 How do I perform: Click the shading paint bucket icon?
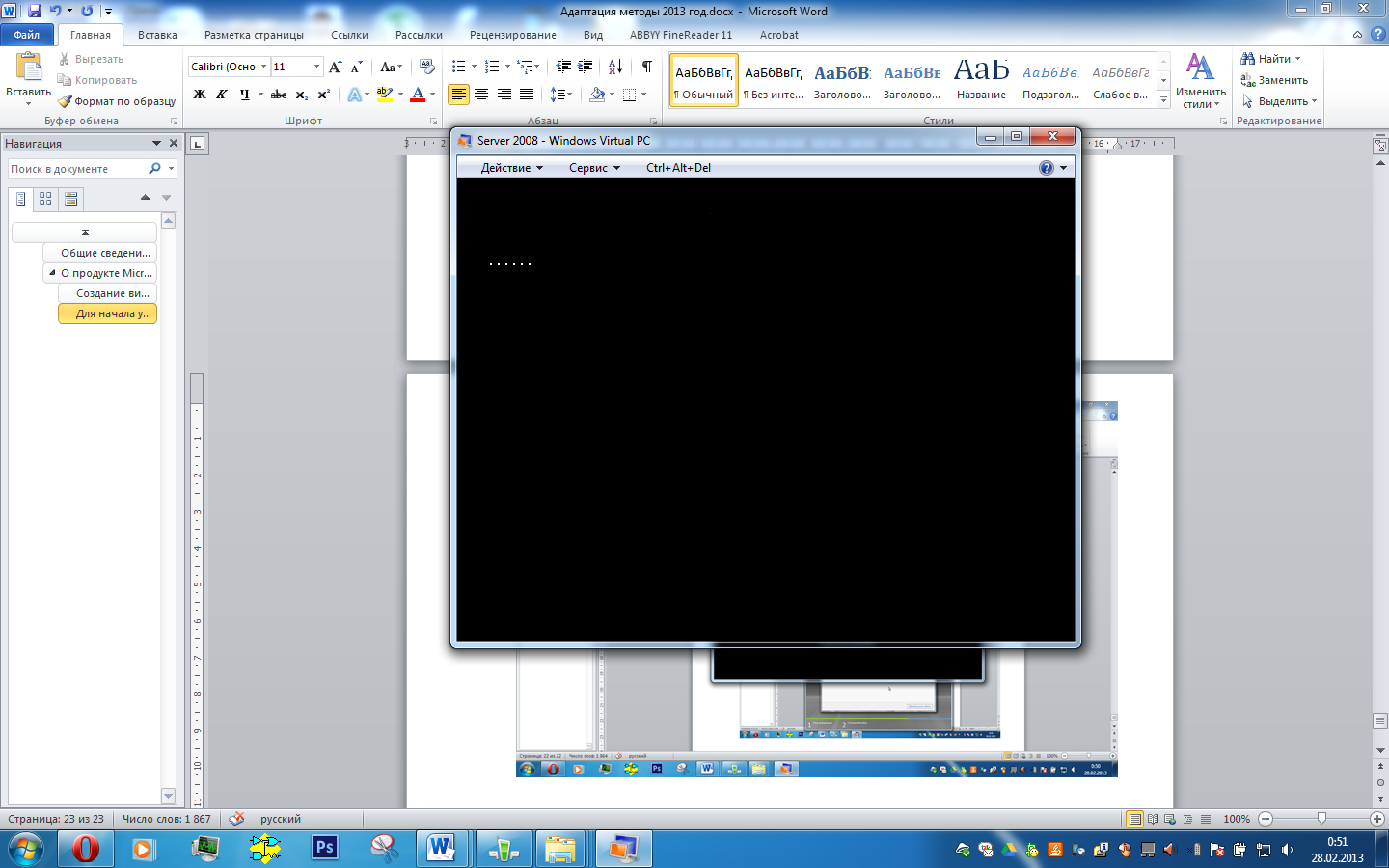pyautogui.click(x=597, y=95)
